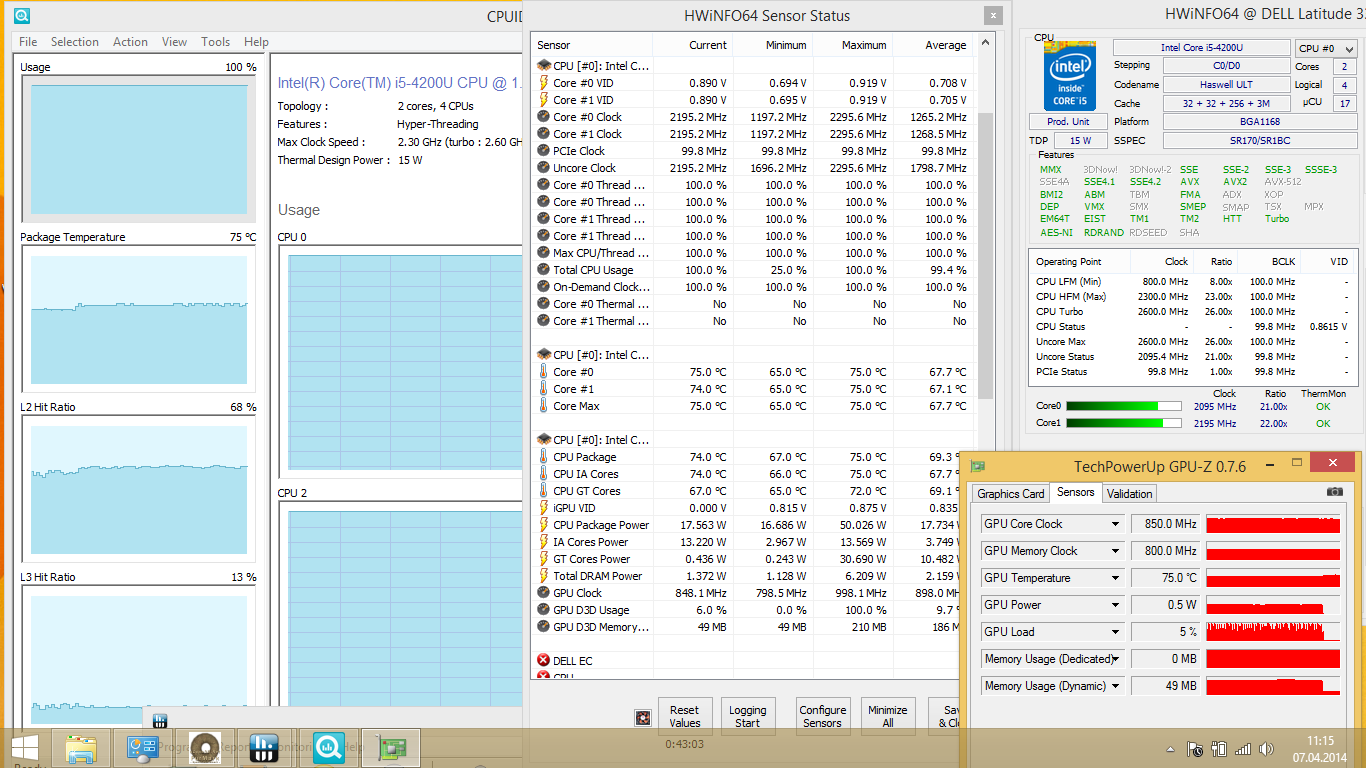Open the GPU Memory Clock sensor dropdown
The height and width of the screenshot is (768, 1366).
point(1116,551)
